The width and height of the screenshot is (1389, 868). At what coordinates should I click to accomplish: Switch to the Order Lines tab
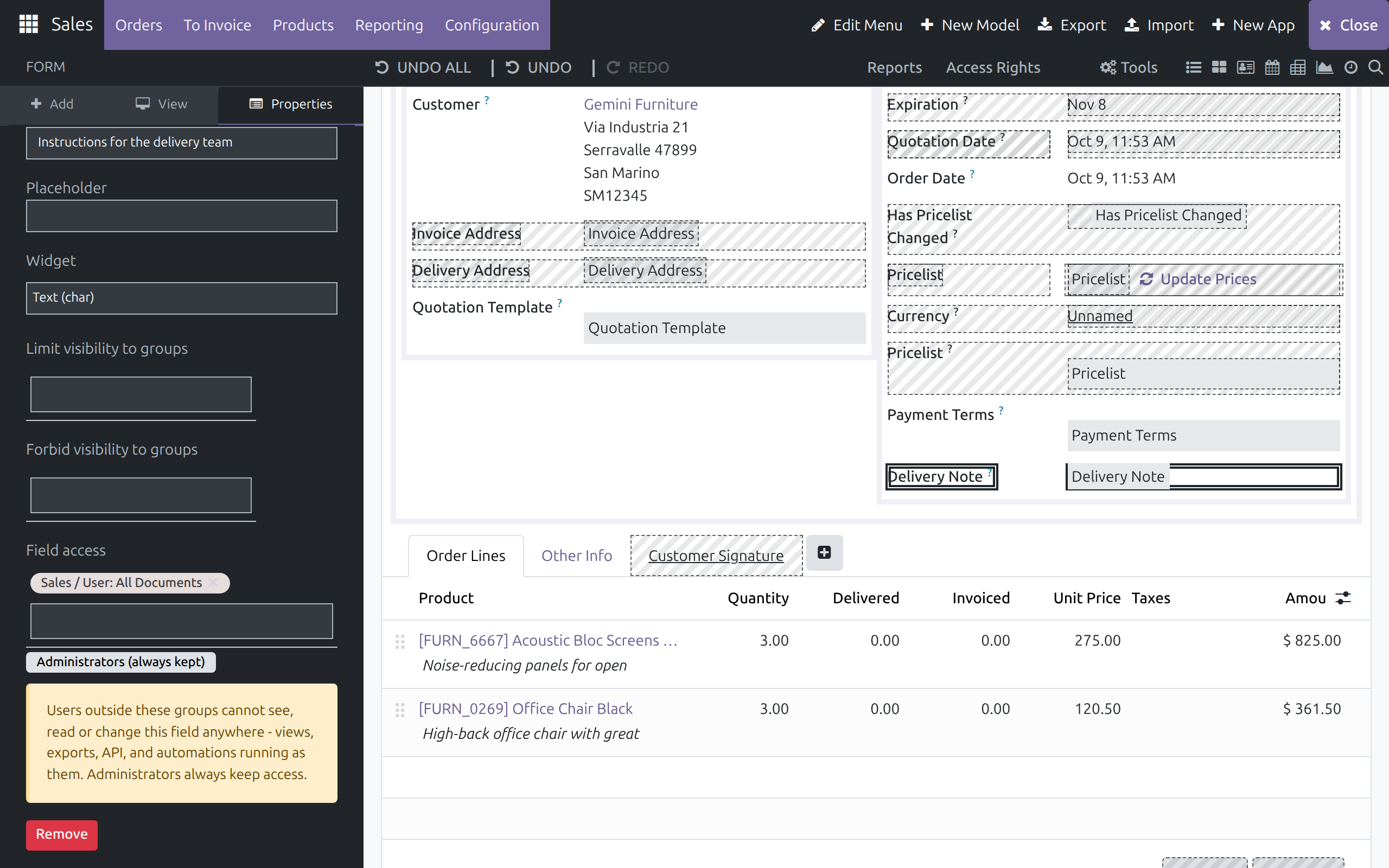(466, 556)
